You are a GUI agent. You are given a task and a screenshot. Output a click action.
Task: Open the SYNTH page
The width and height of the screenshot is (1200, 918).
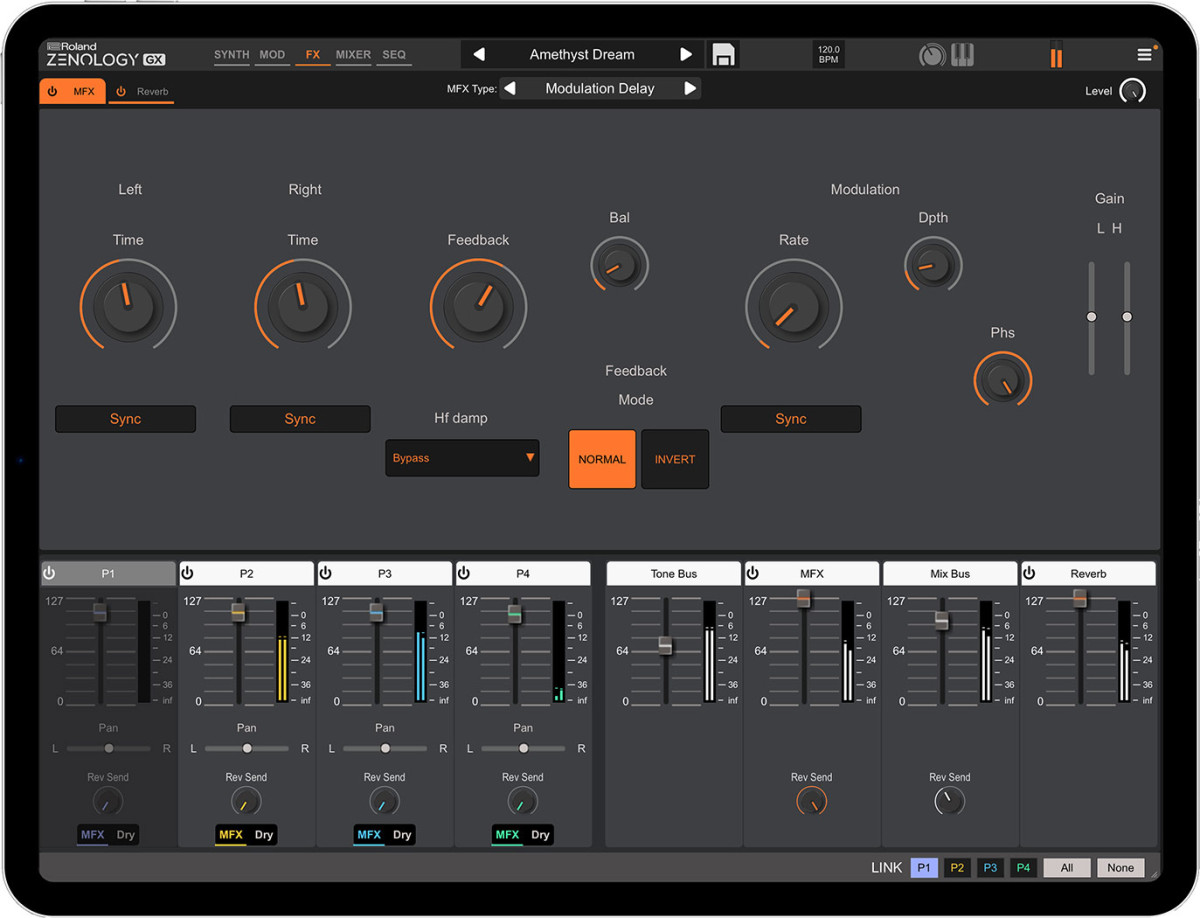coord(232,55)
